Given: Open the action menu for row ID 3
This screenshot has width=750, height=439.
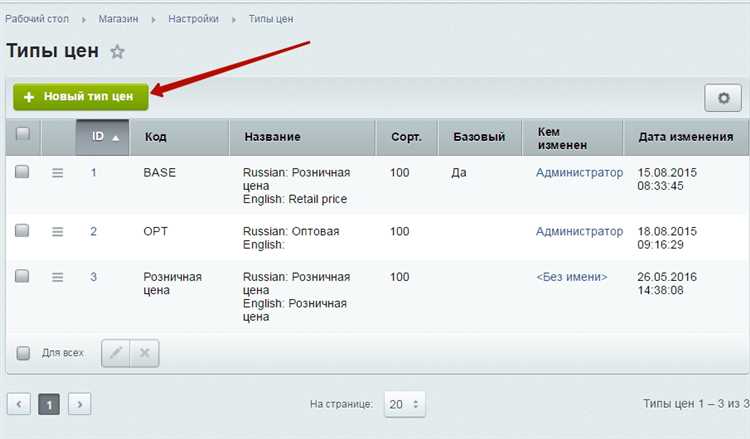Looking at the screenshot, I should coord(57,277).
